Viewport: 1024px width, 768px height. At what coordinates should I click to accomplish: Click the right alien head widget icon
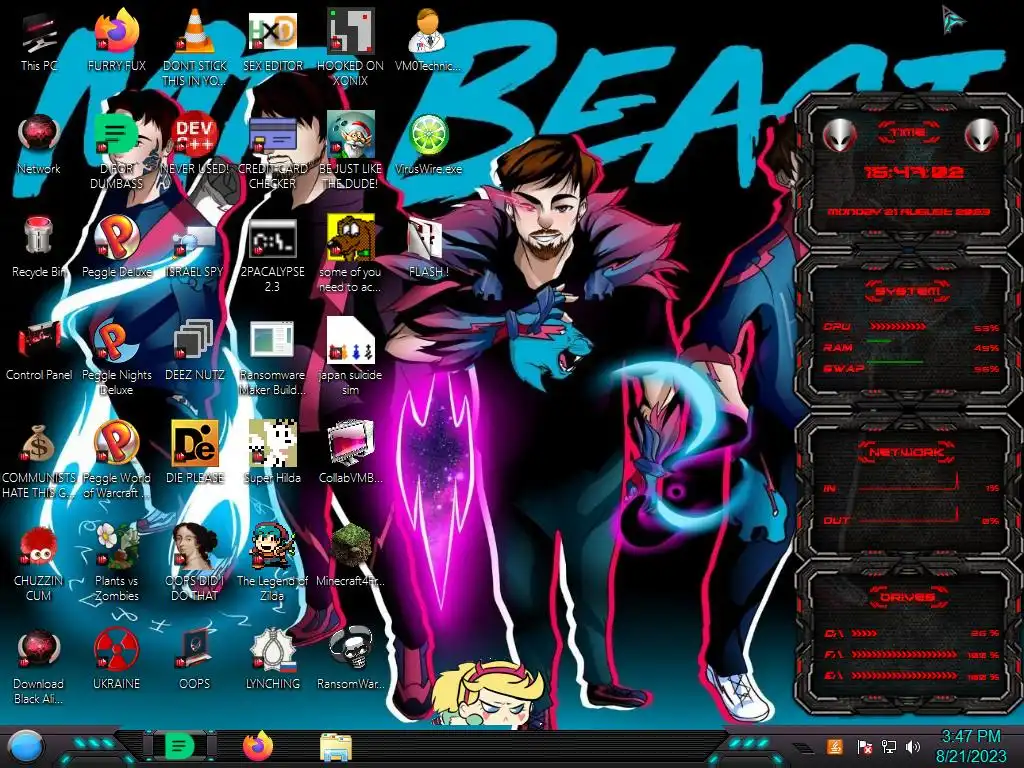[981, 136]
